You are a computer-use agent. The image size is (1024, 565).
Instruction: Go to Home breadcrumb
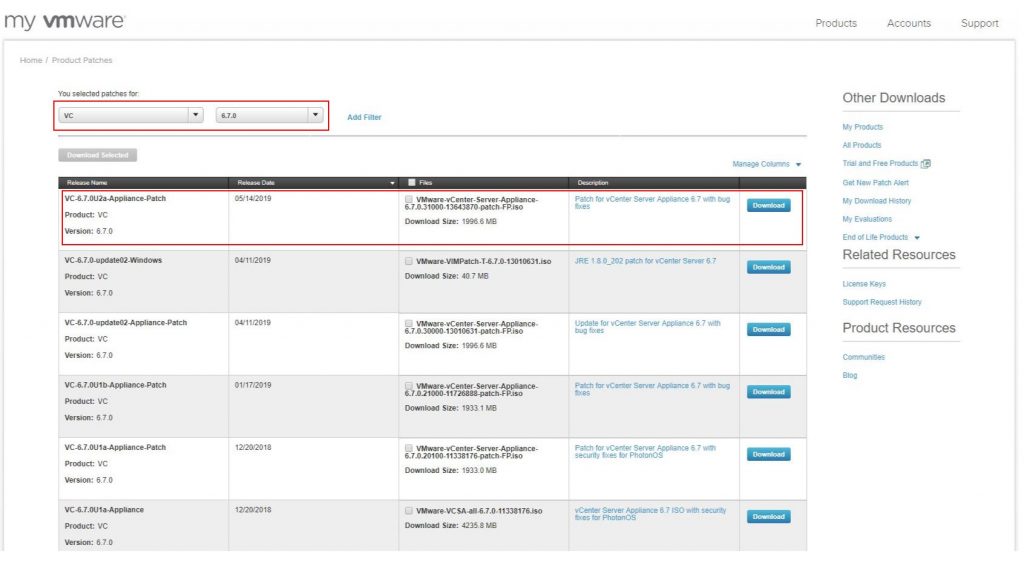coord(31,60)
